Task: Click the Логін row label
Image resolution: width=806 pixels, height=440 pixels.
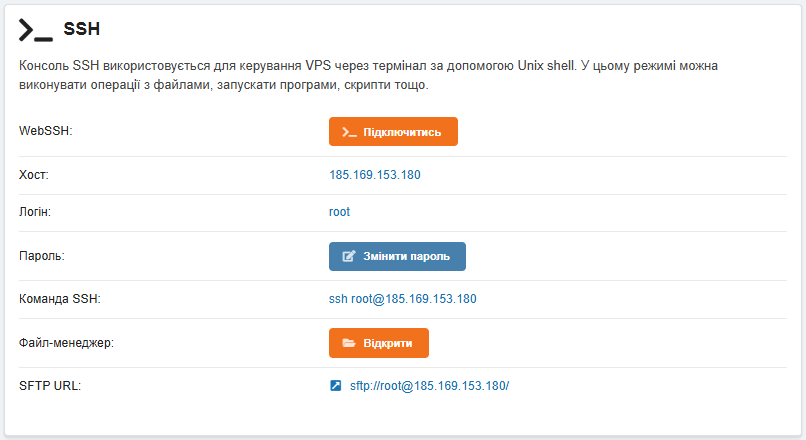Action: [35, 212]
